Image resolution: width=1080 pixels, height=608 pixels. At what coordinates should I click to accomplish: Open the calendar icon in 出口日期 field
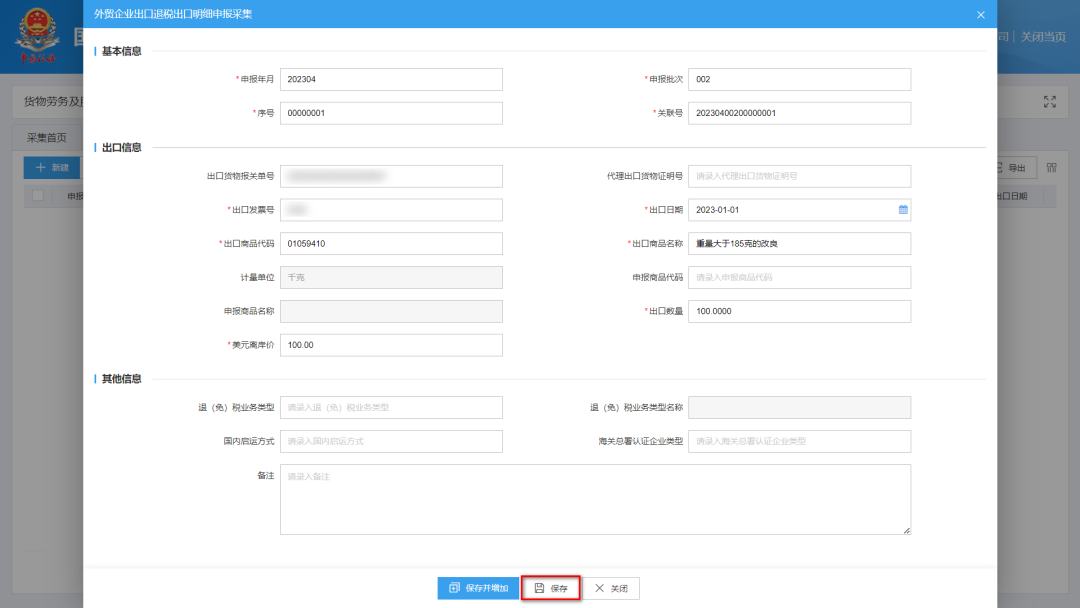click(x=903, y=210)
